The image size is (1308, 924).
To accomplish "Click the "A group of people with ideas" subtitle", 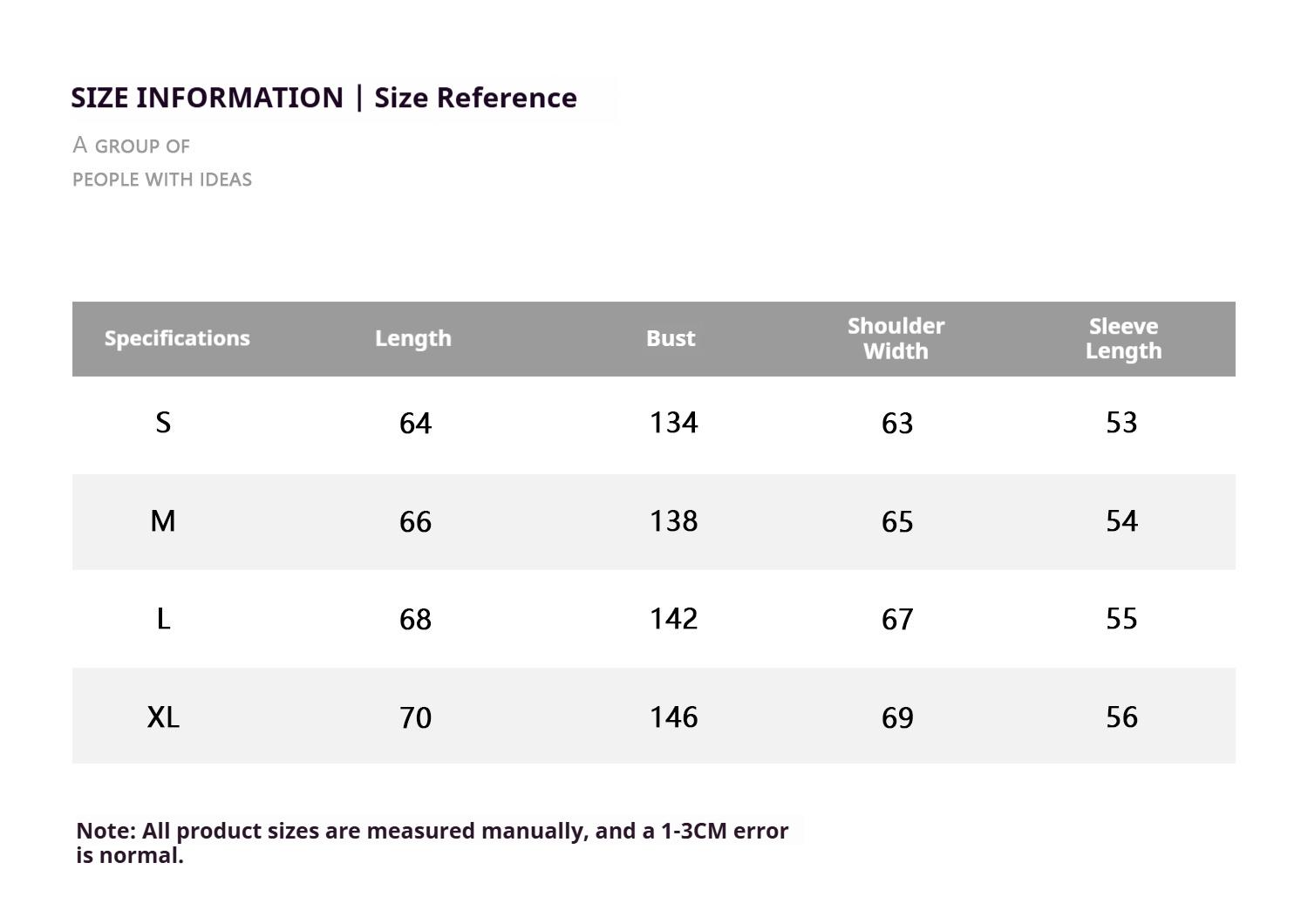I will click(161, 162).
